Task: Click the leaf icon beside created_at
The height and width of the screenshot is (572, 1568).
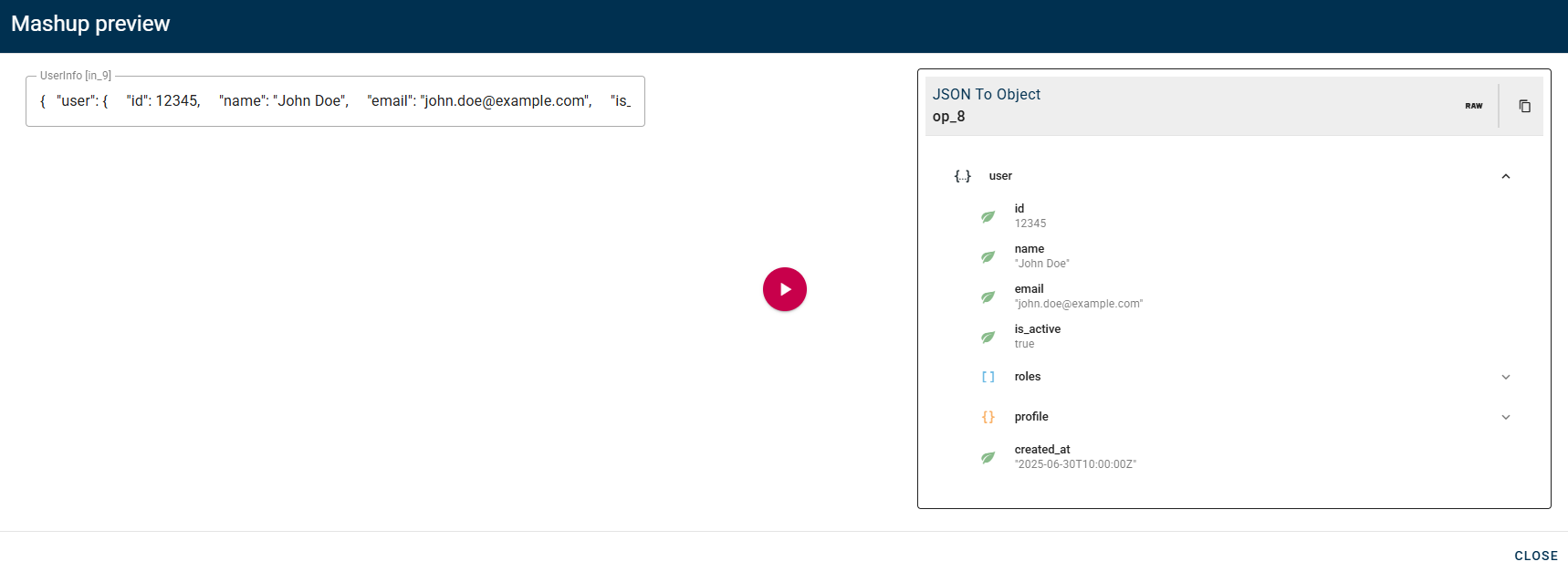Action: pos(988,457)
